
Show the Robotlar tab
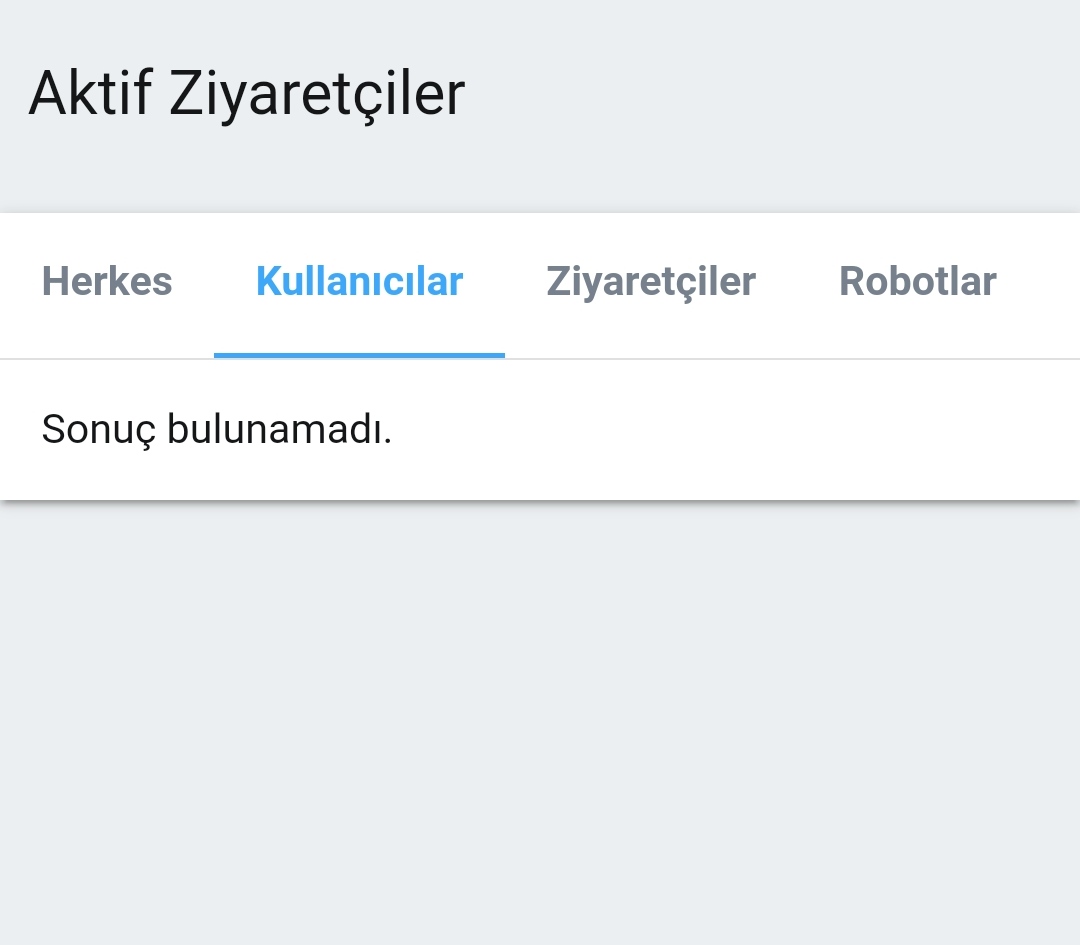(917, 282)
